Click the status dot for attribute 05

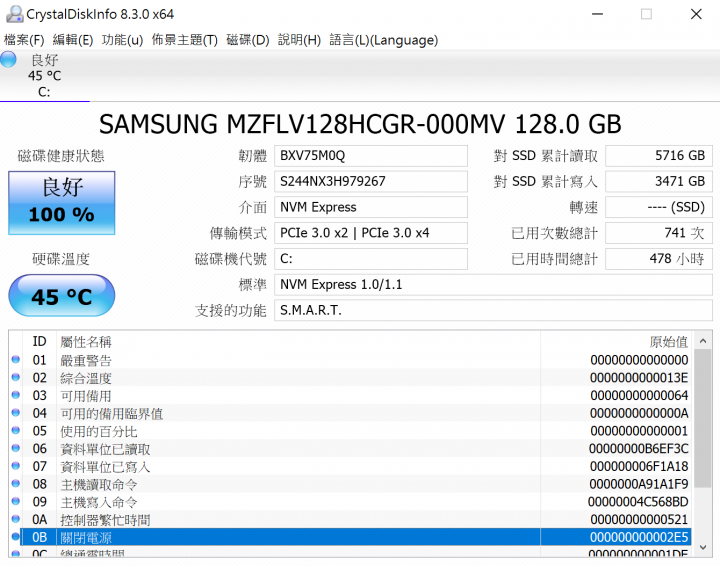coord(16,431)
